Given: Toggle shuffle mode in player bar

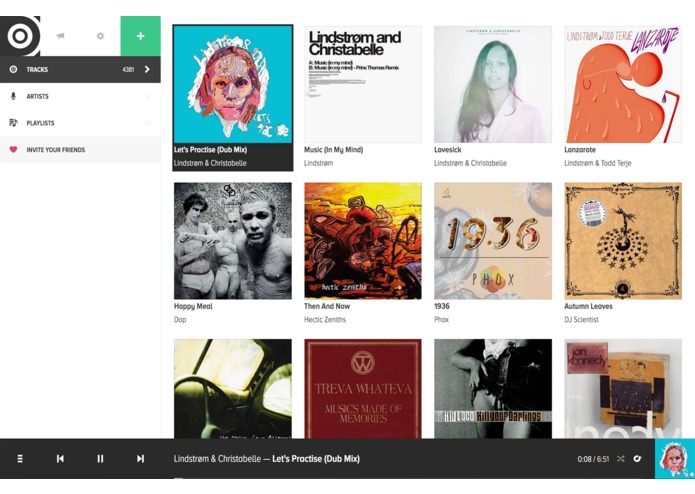Looking at the screenshot, I should click(621, 459).
